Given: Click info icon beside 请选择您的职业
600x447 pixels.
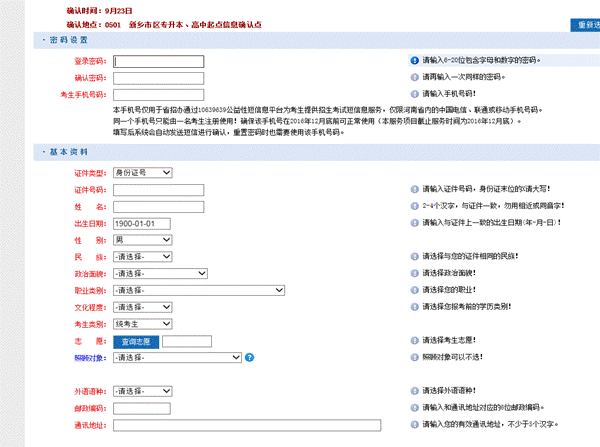Looking at the screenshot, I should click(414, 290).
